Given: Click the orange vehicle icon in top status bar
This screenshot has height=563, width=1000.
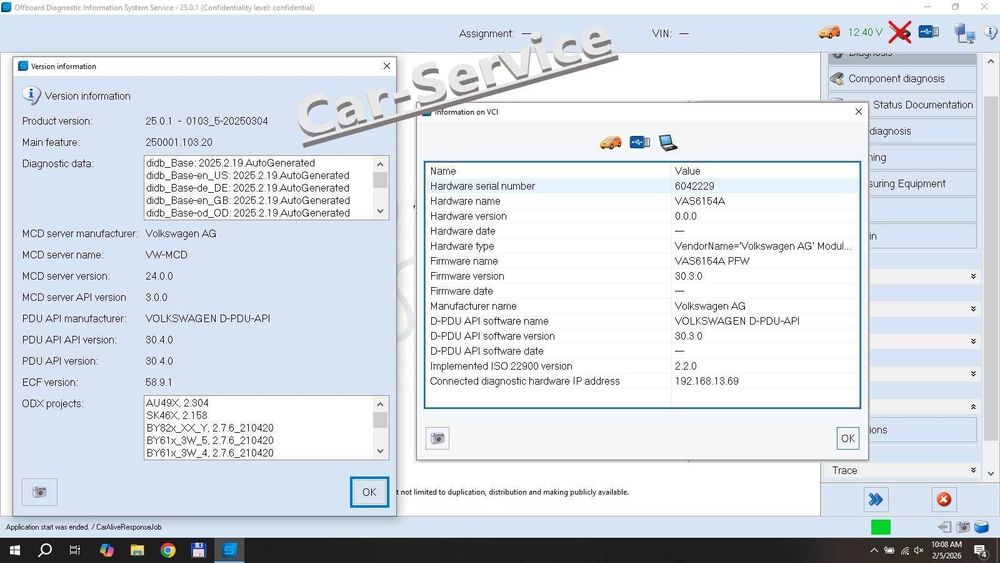Looking at the screenshot, I should (829, 32).
